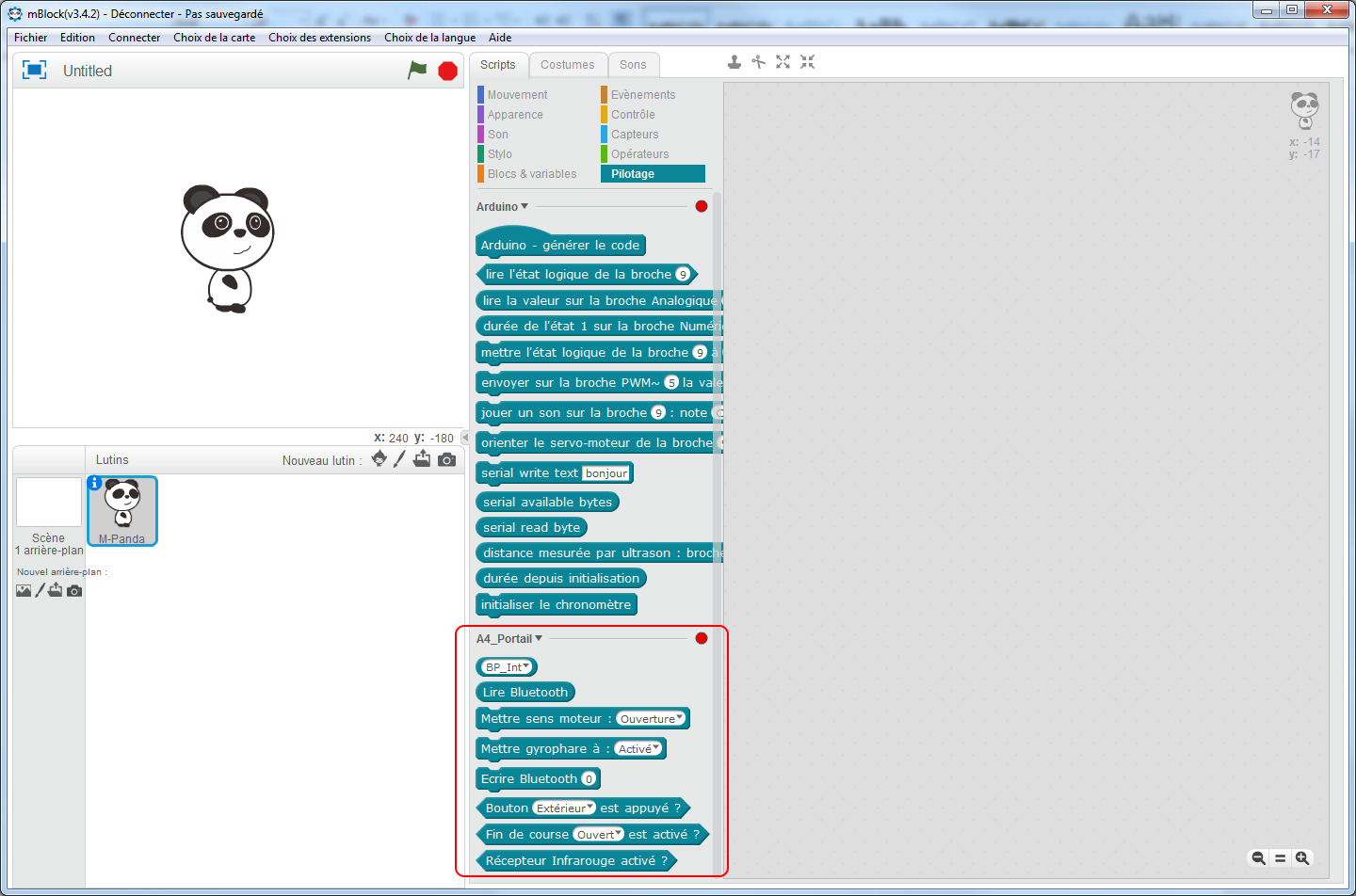
Task: Take new sprite photo from camera
Action: tap(447, 459)
